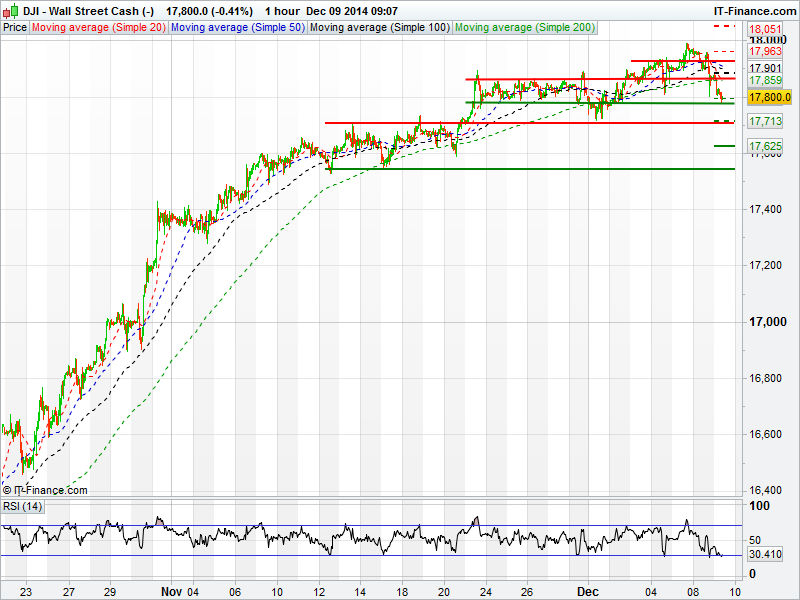Open the Moving average (Simple 100) legend

(380, 28)
